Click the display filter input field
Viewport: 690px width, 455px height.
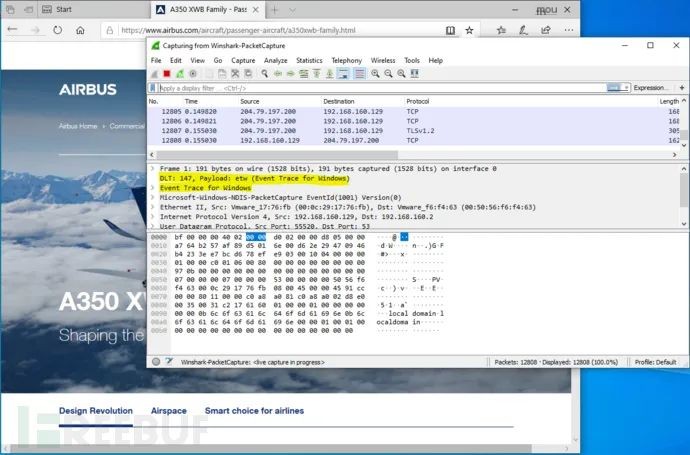(x=382, y=88)
